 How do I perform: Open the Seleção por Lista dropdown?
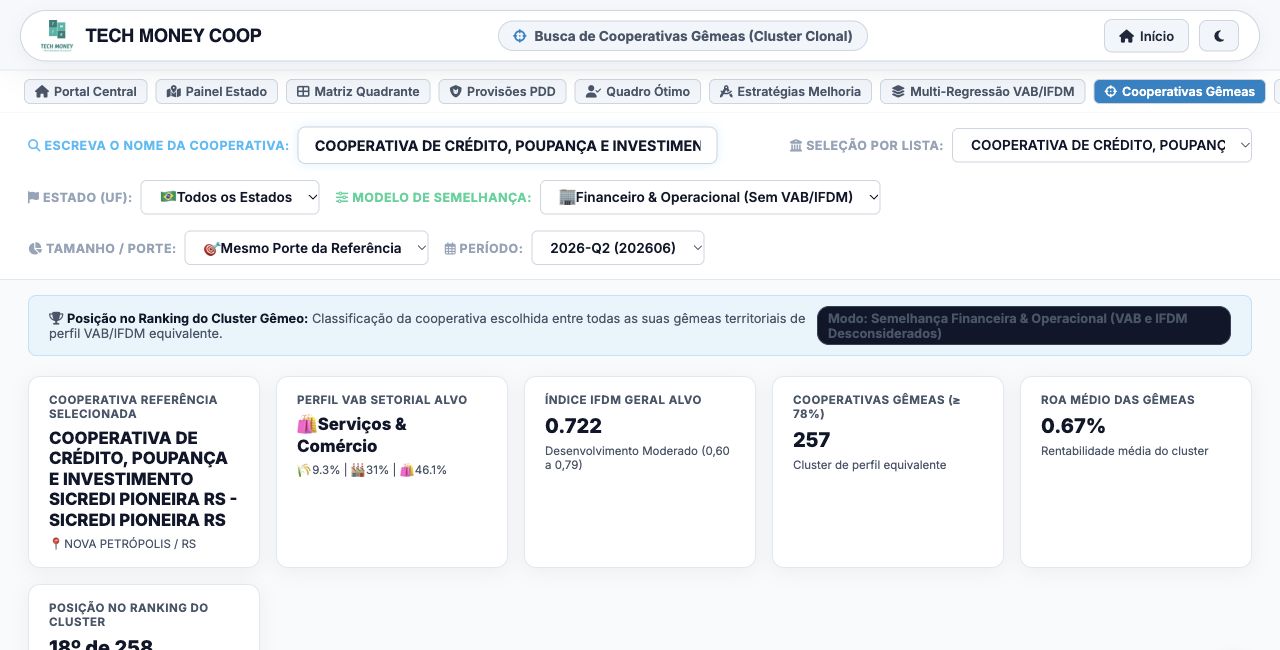coord(1102,145)
